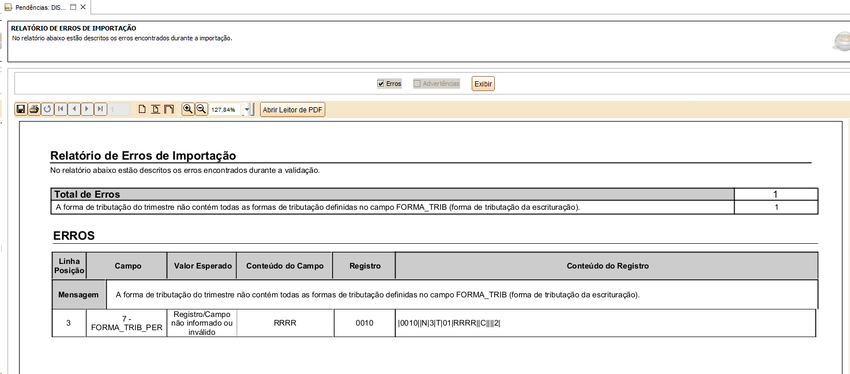
Task: Click the 0010 registro cell
Action: coord(365,323)
